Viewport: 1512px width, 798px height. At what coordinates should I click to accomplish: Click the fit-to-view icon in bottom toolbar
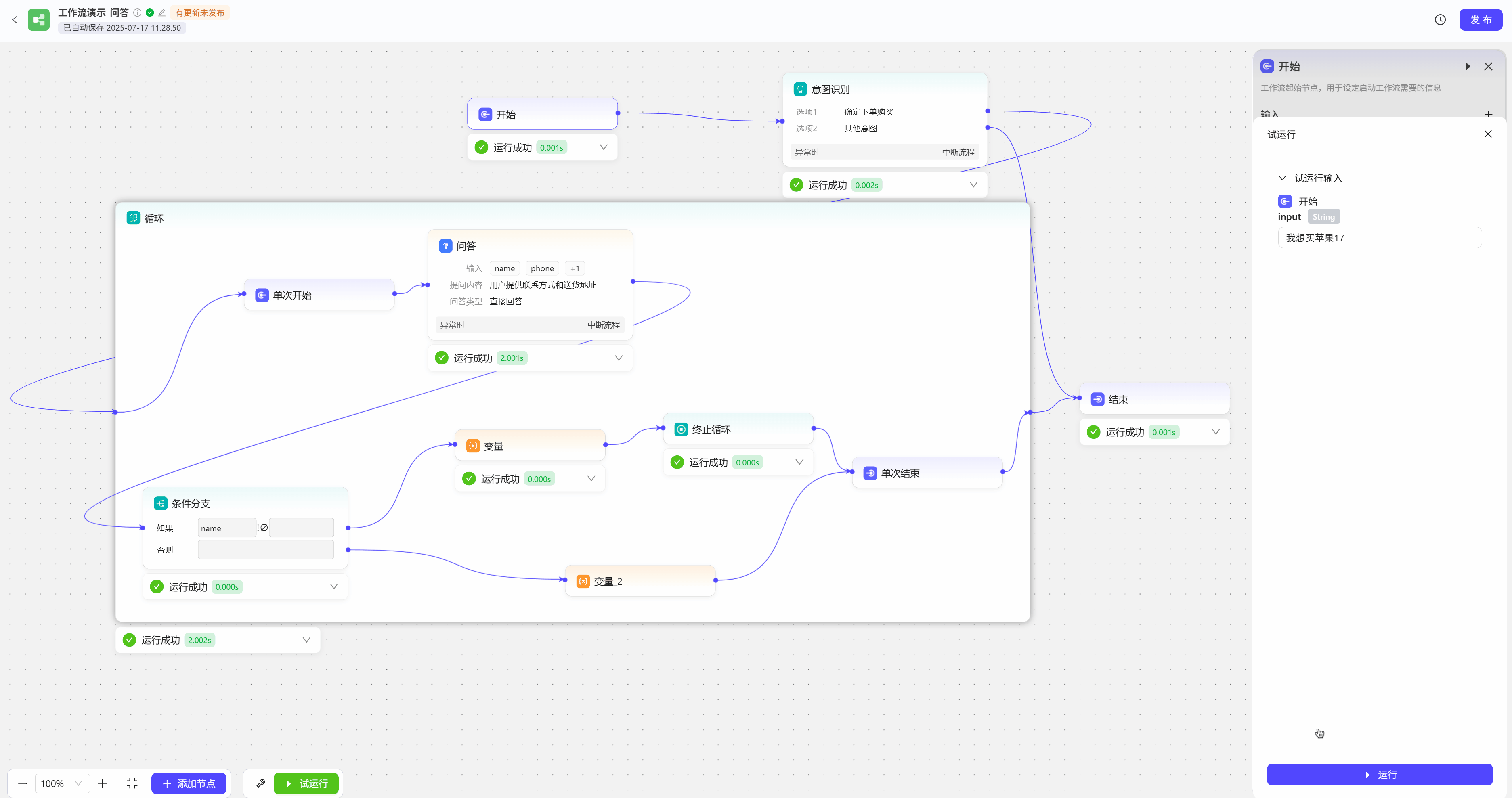click(132, 783)
